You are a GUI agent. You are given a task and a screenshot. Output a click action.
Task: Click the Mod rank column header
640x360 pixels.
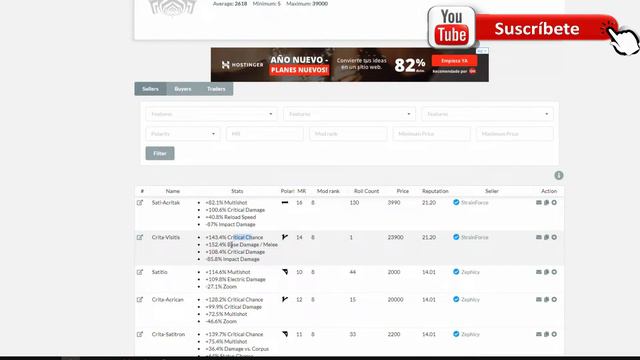click(328, 191)
